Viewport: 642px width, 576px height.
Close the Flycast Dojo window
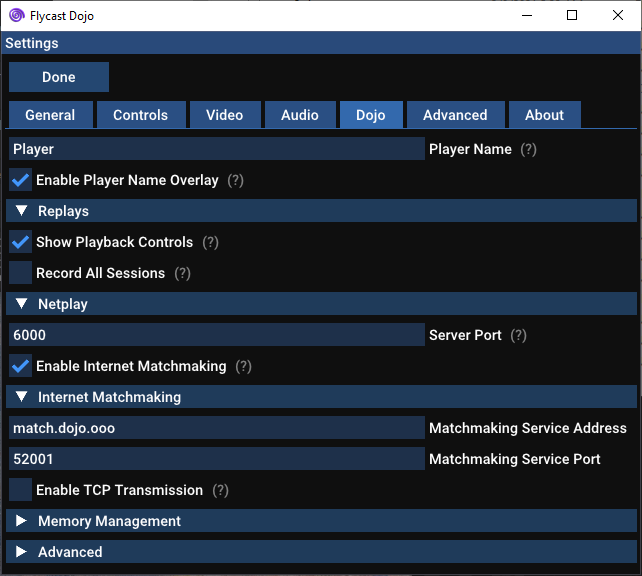click(x=618, y=16)
